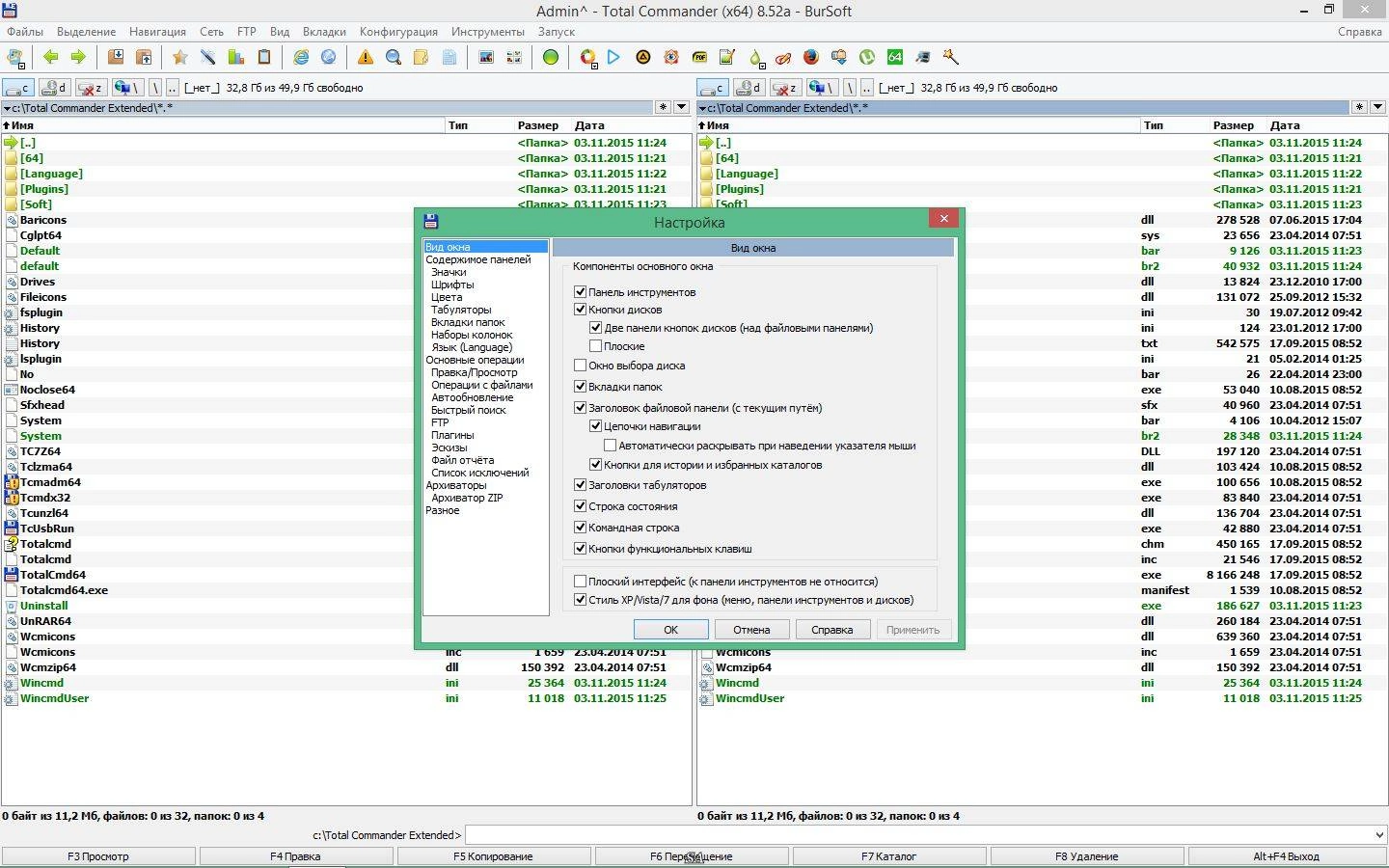Enable the 'Плоский интерфейс' checkbox
This screenshot has width=1389, height=868.
tap(580, 581)
